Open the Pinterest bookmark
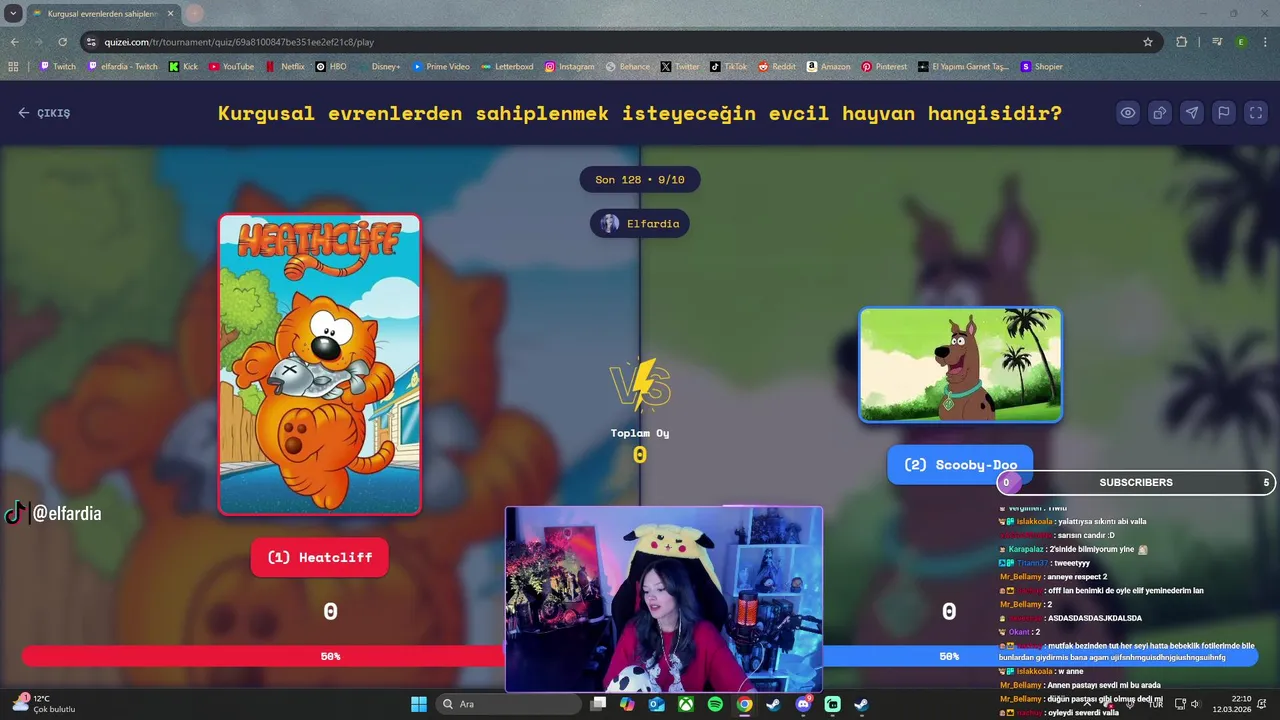Screen dimensions: 1280x720 (884, 67)
